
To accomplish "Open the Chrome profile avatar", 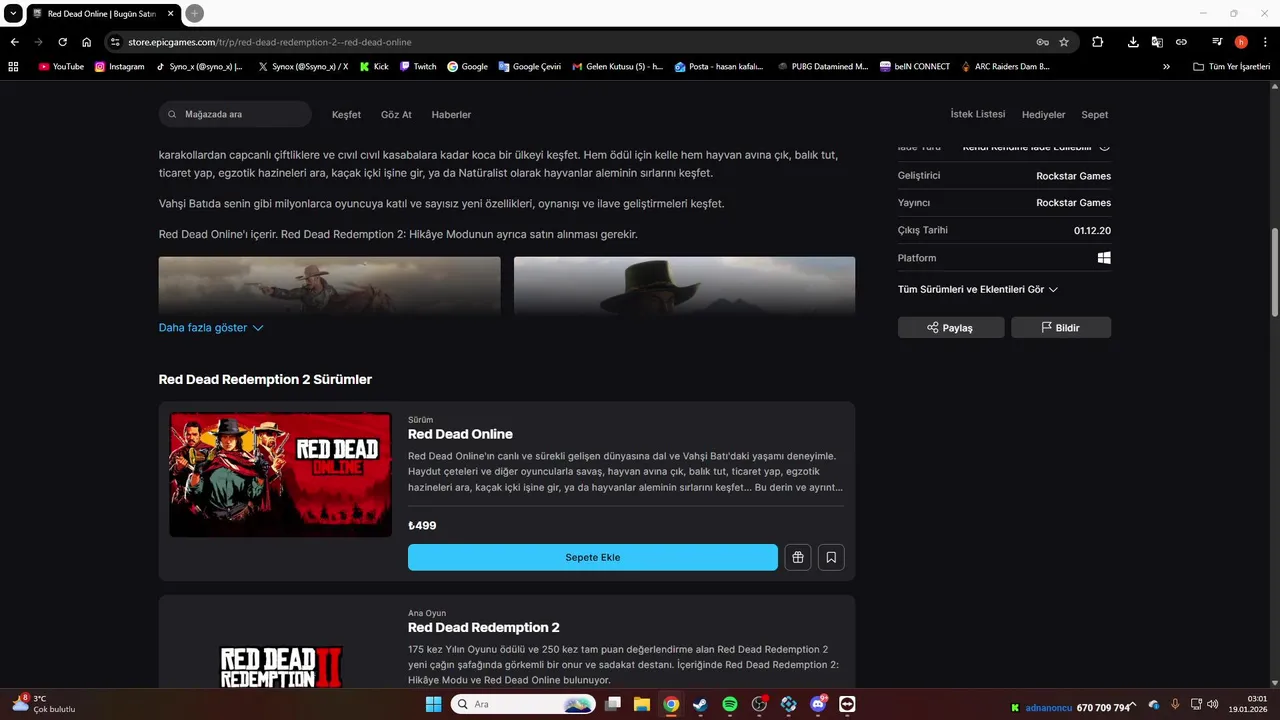I will coord(1241,42).
